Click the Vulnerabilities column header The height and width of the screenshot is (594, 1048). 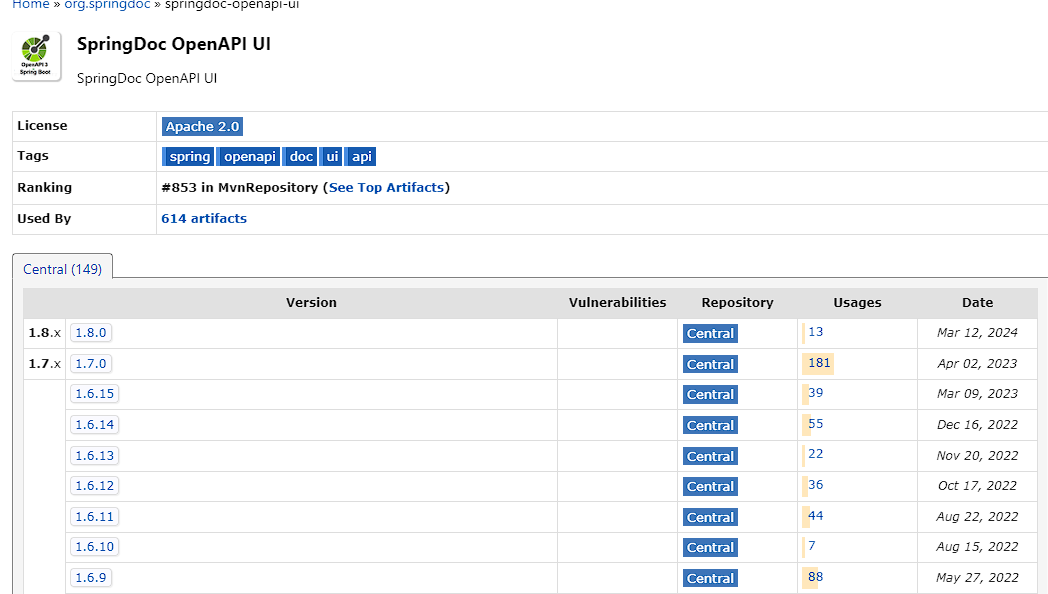[617, 303]
